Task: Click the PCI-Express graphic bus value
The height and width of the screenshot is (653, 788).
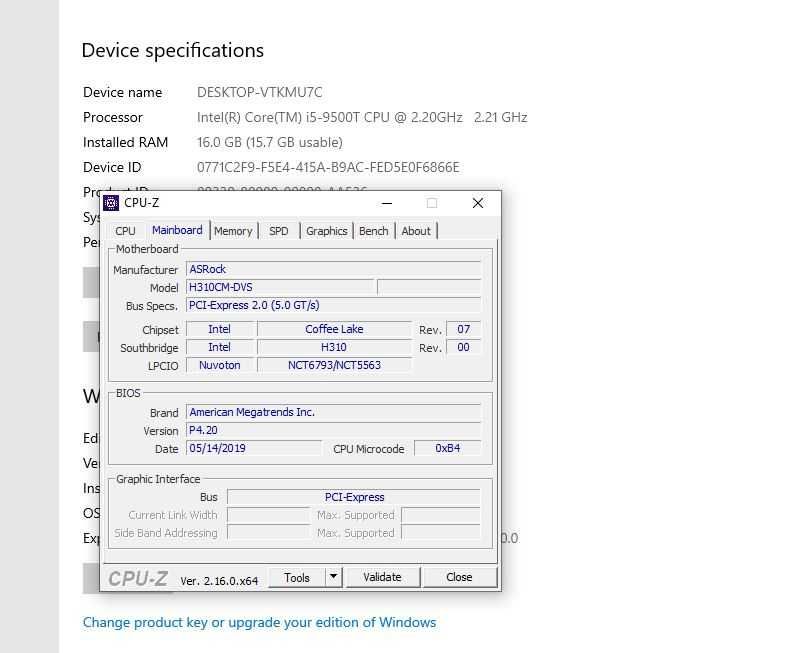Action: 354,497
